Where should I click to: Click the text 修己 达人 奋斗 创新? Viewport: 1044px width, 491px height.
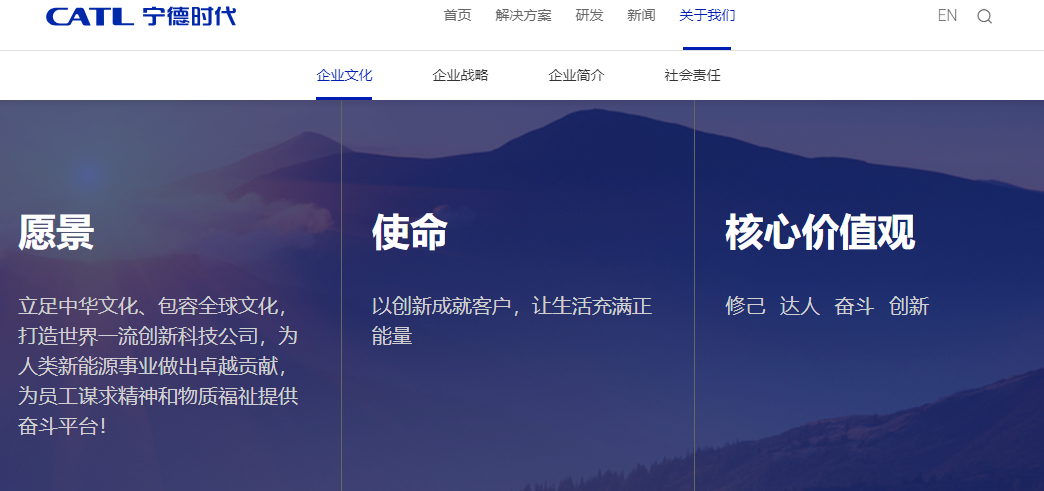click(827, 306)
